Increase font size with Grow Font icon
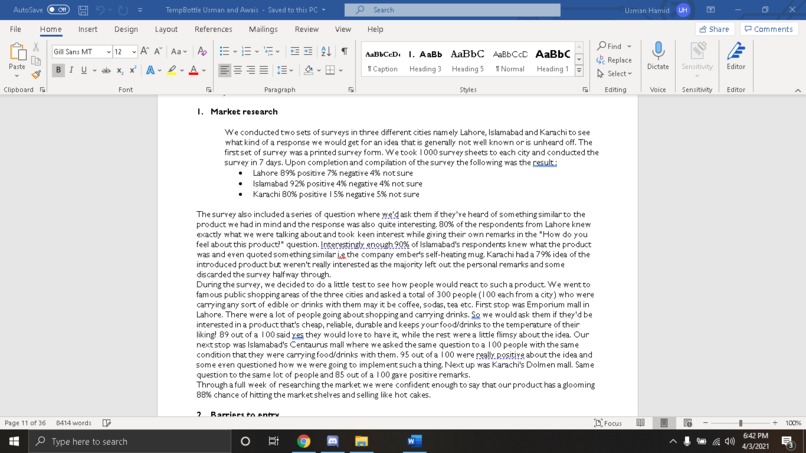The height and width of the screenshot is (453, 806). click(144, 51)
